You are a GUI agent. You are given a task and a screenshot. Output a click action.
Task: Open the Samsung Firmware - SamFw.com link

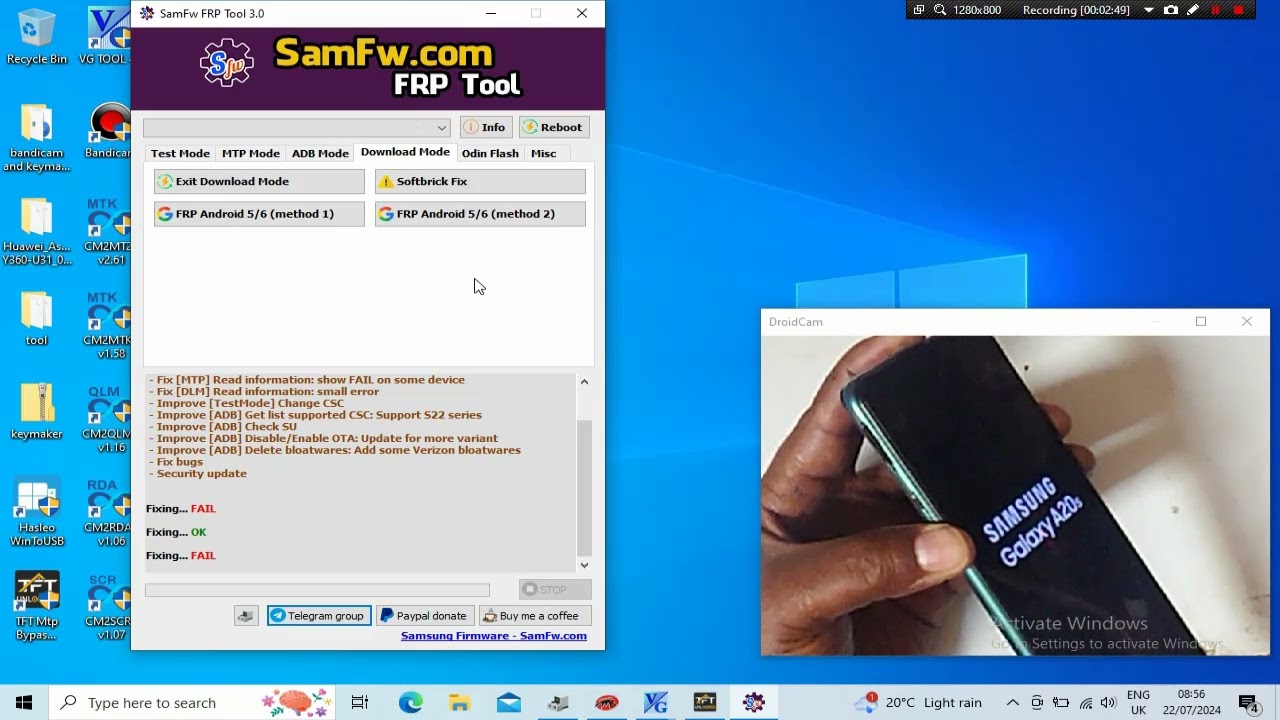(494, 636)
